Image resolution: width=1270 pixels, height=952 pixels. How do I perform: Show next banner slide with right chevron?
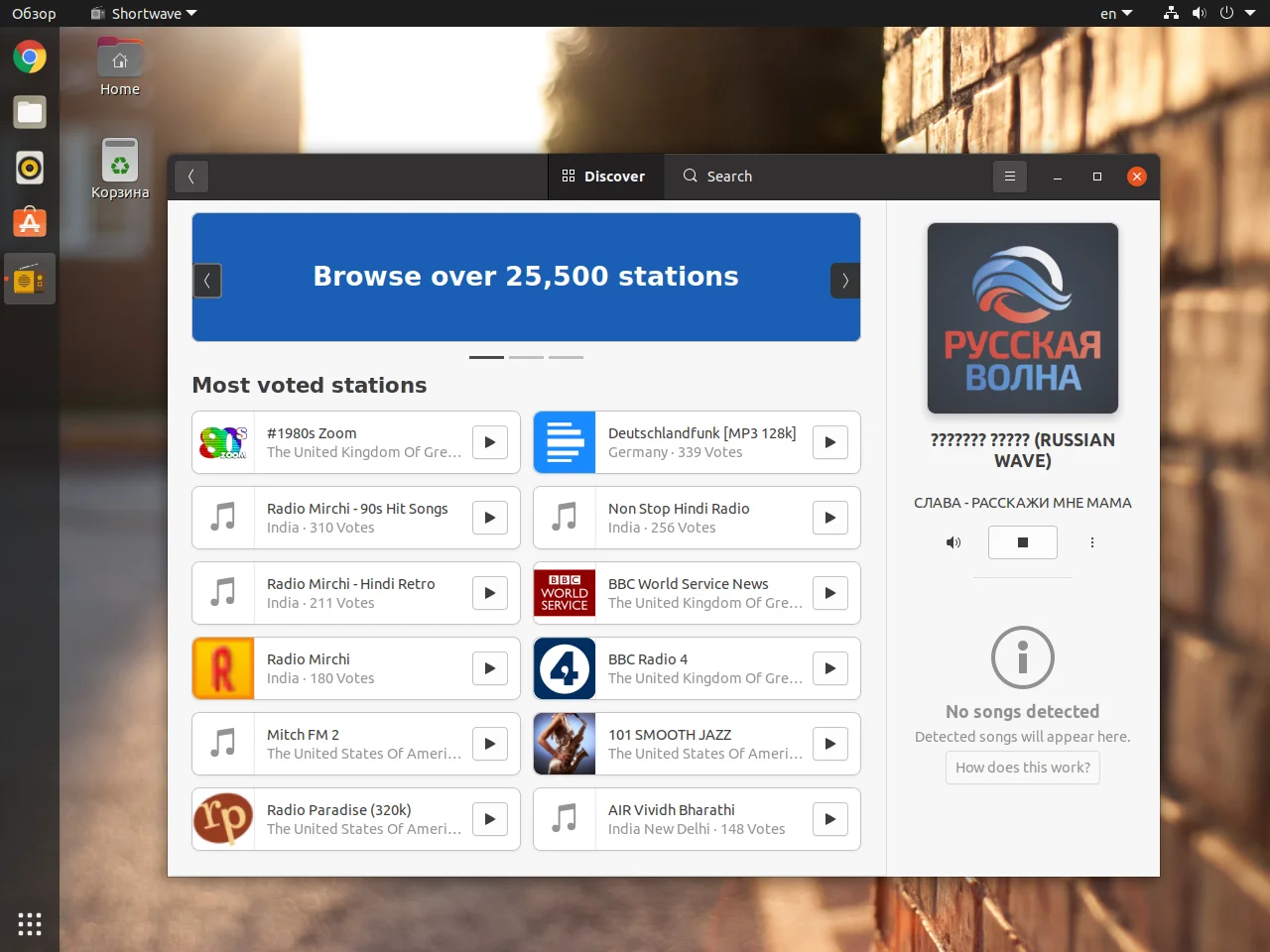tap(845, 281)
